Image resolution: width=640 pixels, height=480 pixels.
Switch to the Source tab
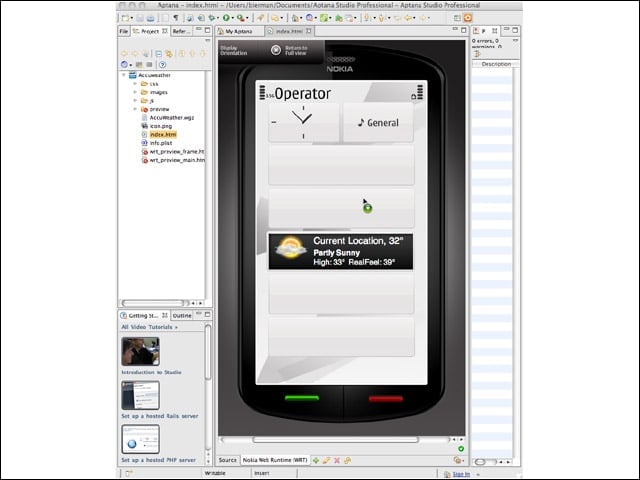pos(227,460)
